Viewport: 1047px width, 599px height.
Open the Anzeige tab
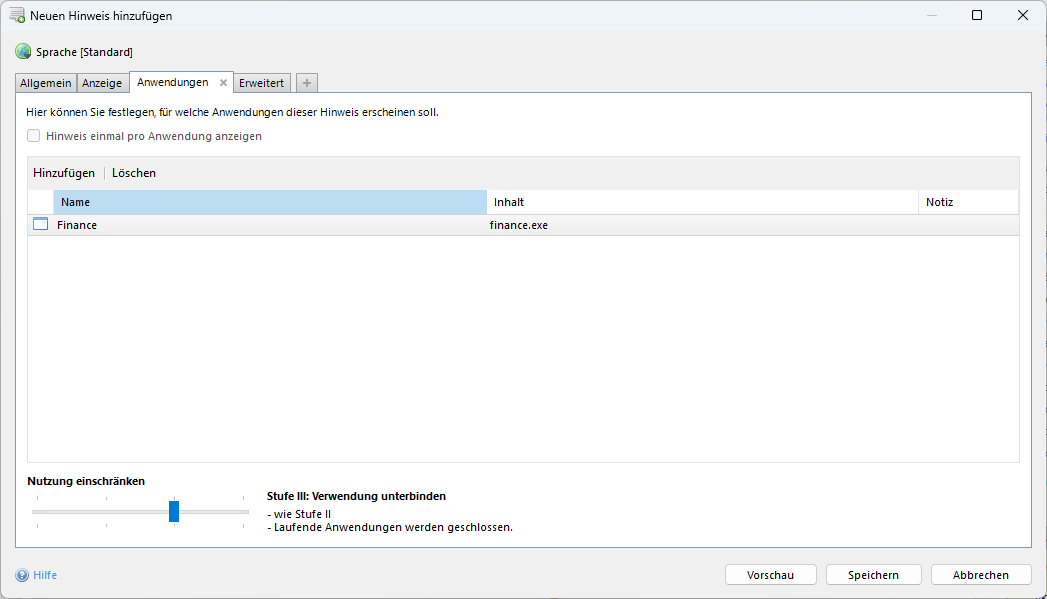(102, 83)
